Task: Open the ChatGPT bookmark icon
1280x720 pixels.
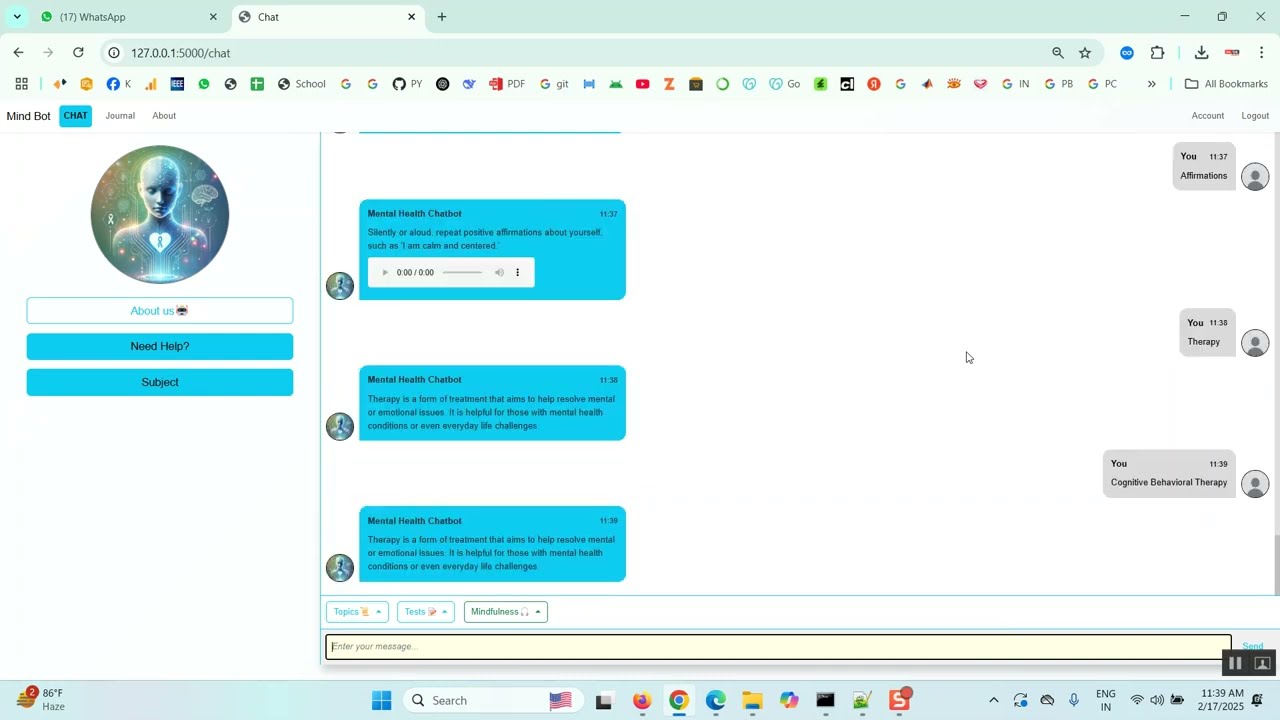Action: (x=443, y=84)
